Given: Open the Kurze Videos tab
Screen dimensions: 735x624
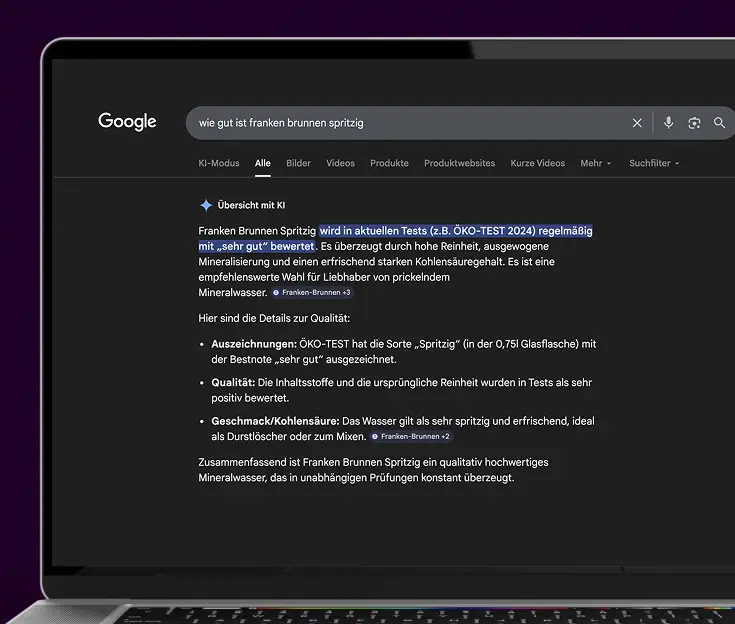Looking at the screenshot, I should (x=537, y=163).
